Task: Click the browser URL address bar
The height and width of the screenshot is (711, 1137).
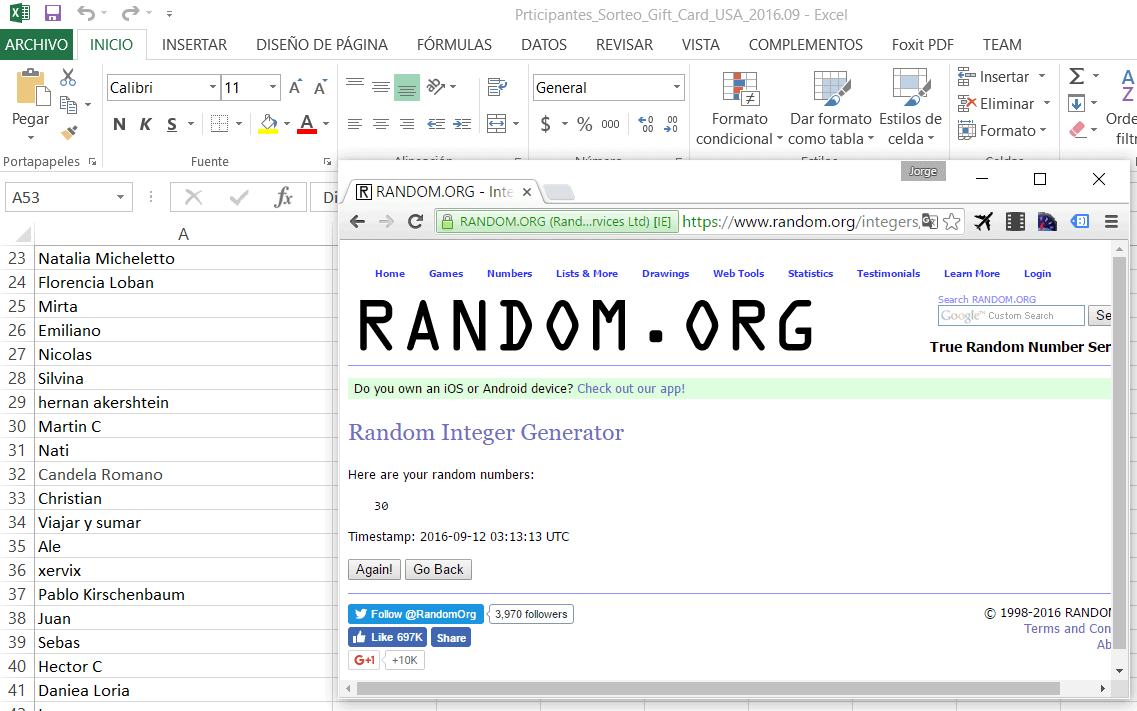Action: (801, 222)
